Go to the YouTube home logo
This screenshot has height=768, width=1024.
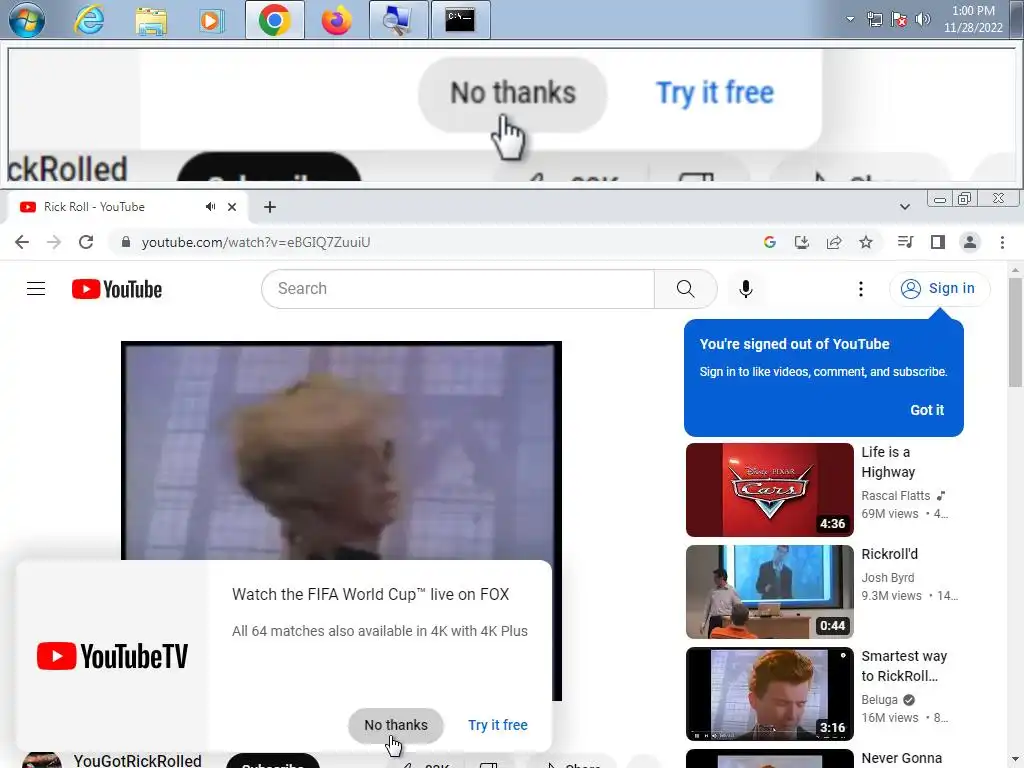(117, 289)
